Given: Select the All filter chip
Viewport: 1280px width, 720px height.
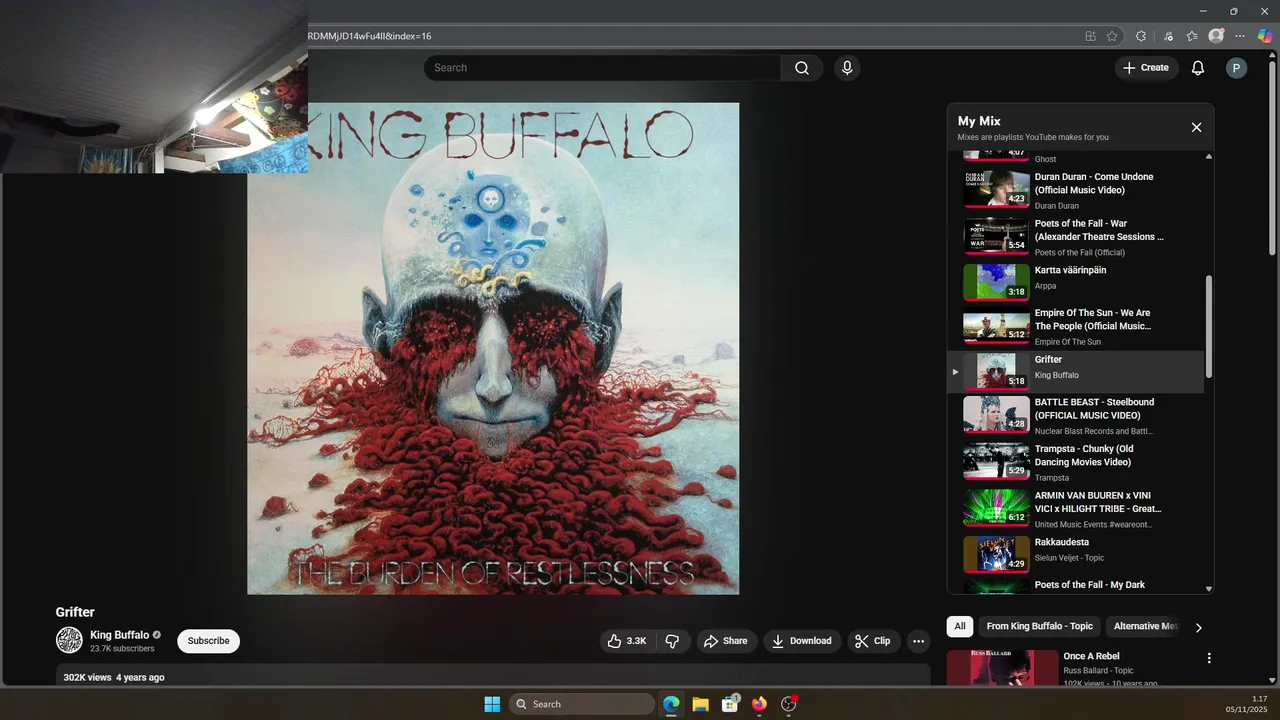Looking at the screenshot, I should tap(960, 627).
